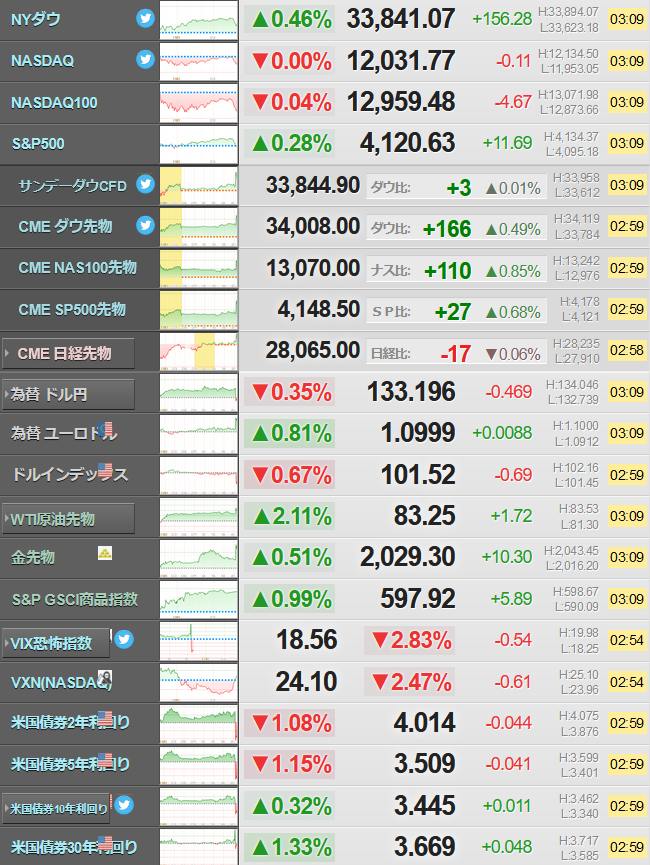Open the CME 日経先物 mini chart

click(199, 351)
